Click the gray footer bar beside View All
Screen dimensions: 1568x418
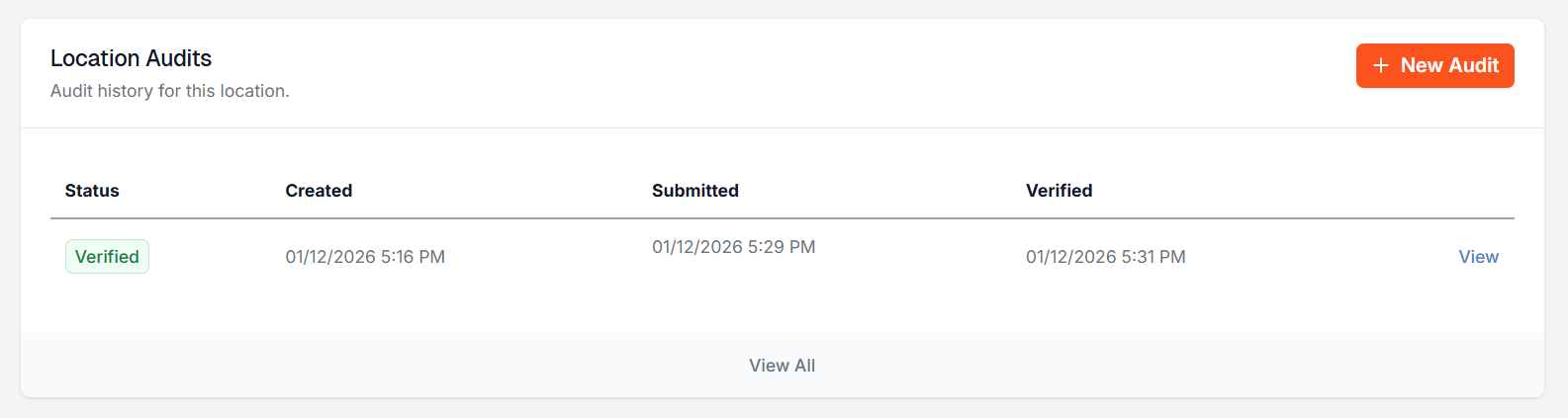pyautogui.click(x=396, y=366)
